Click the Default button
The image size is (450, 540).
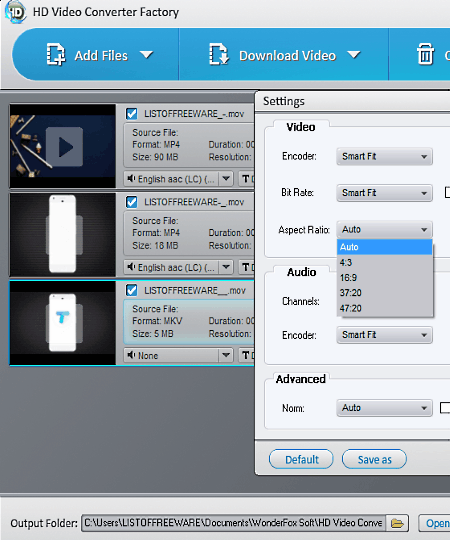pyautogui.click(x=301, y=459)
